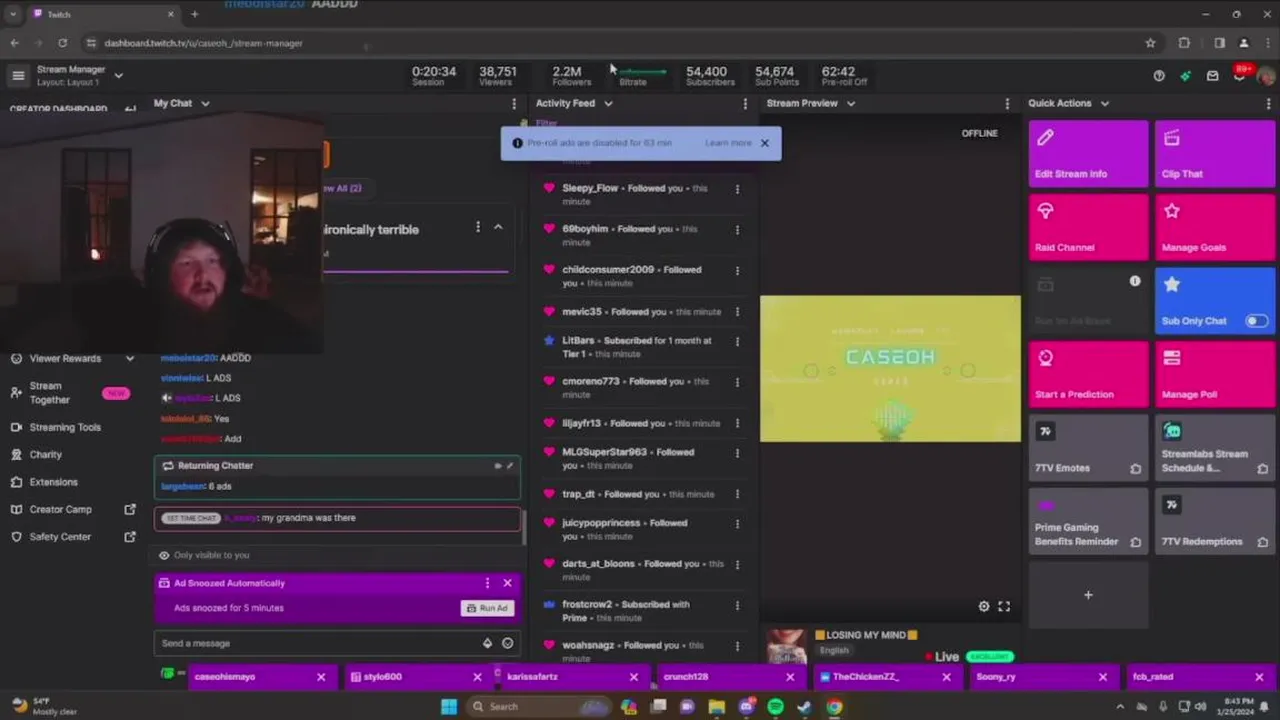Click the Streamlabs Stream Schedule quick action
This screenshot has width=1280, height=720.
point(1215,448)
